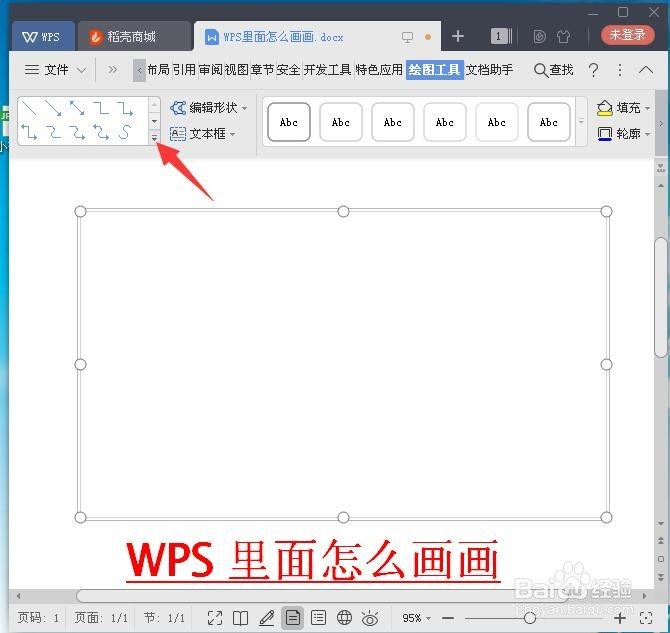The height and width of the screenshot is (633, 670).
Task: Switch to the WPS home tab
Action: [x=43, y=37]
